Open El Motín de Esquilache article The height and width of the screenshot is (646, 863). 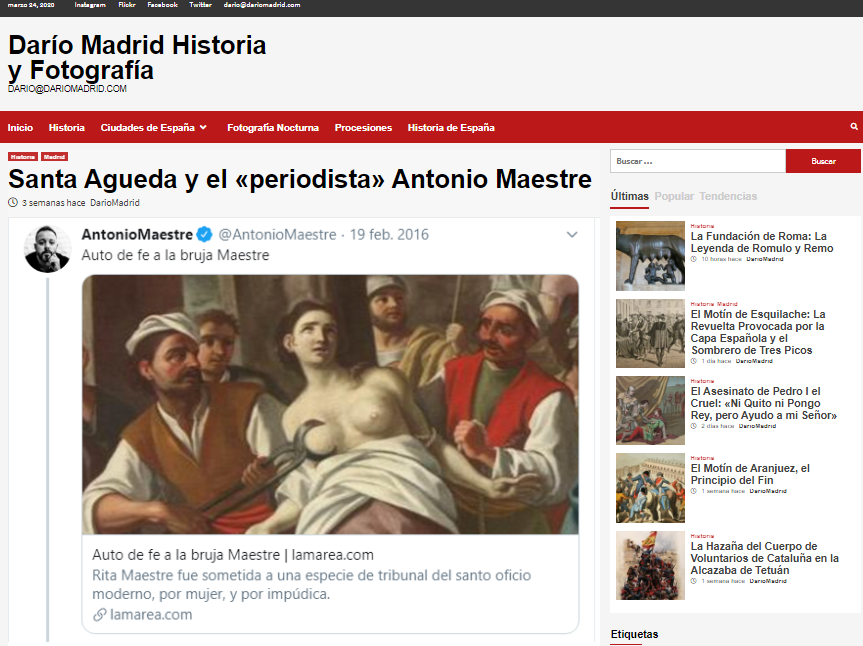point(758,332)
